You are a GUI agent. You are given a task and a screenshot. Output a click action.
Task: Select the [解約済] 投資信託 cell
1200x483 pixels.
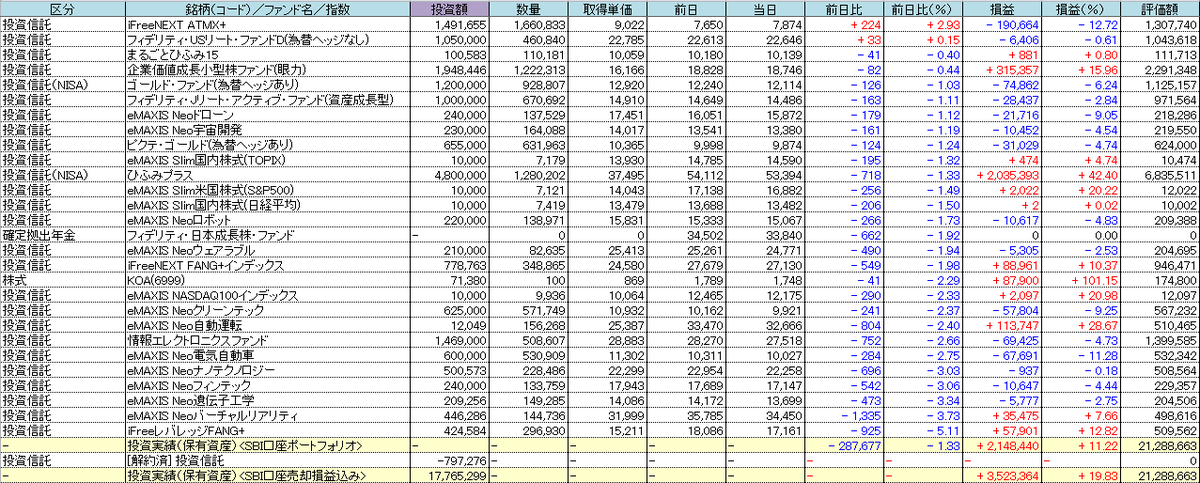click(x=266, y=460)
